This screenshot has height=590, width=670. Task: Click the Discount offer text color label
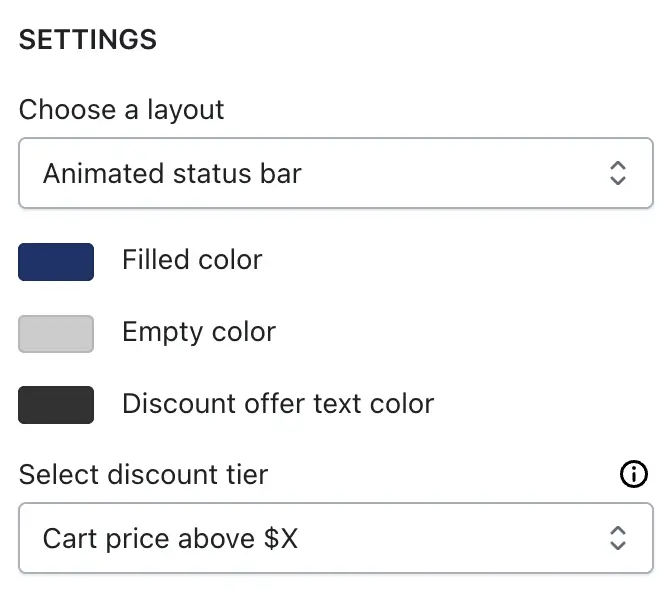tap(278, 403)
